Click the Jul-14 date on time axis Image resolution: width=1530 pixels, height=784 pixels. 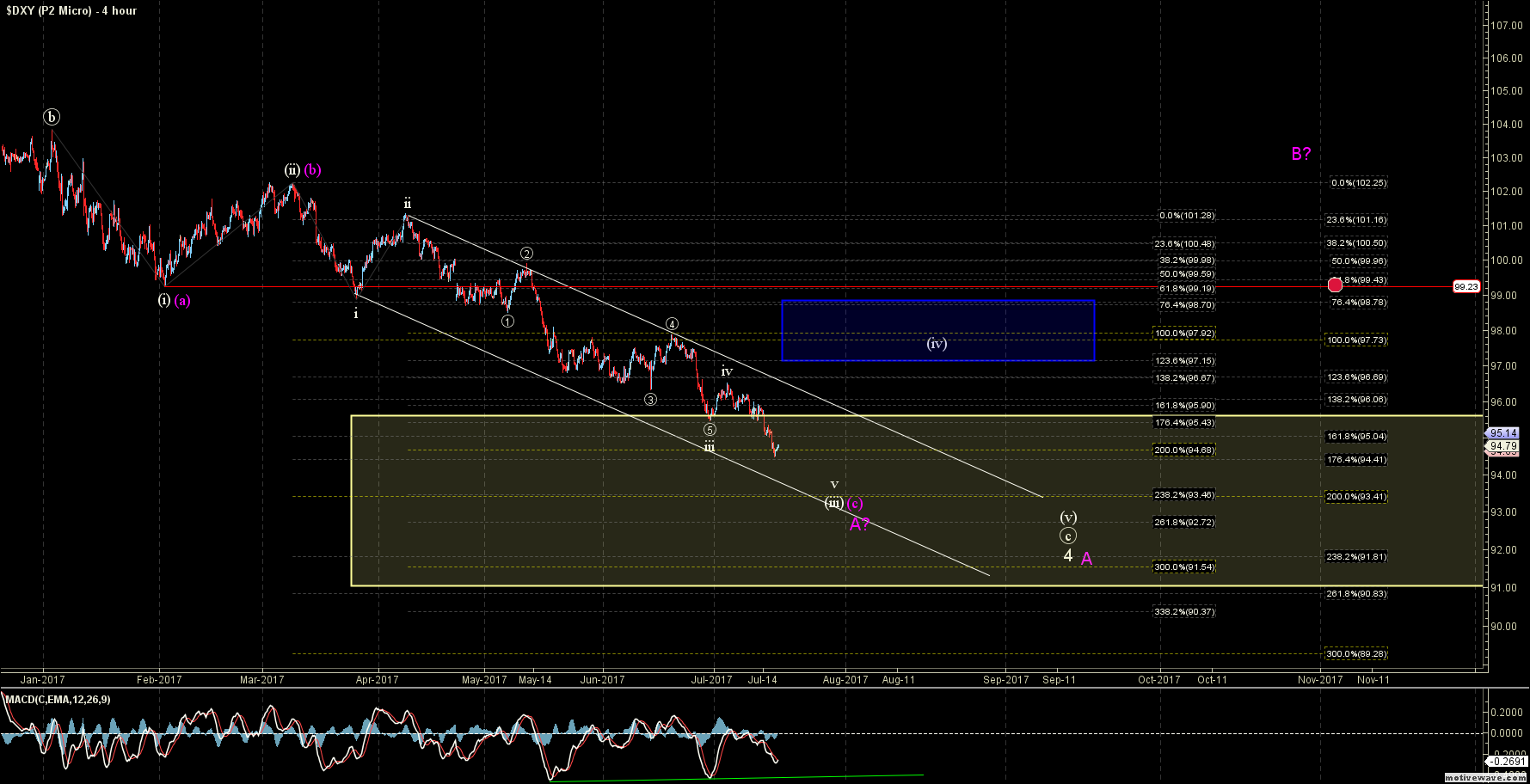click(x=763, y=679)
